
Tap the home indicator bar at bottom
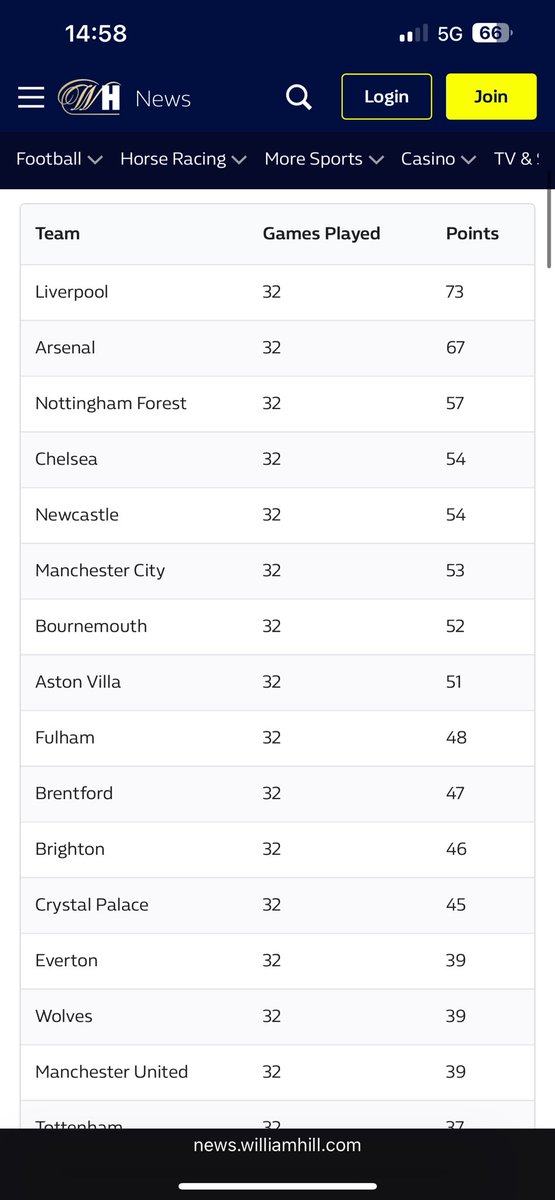point(277,1187)
